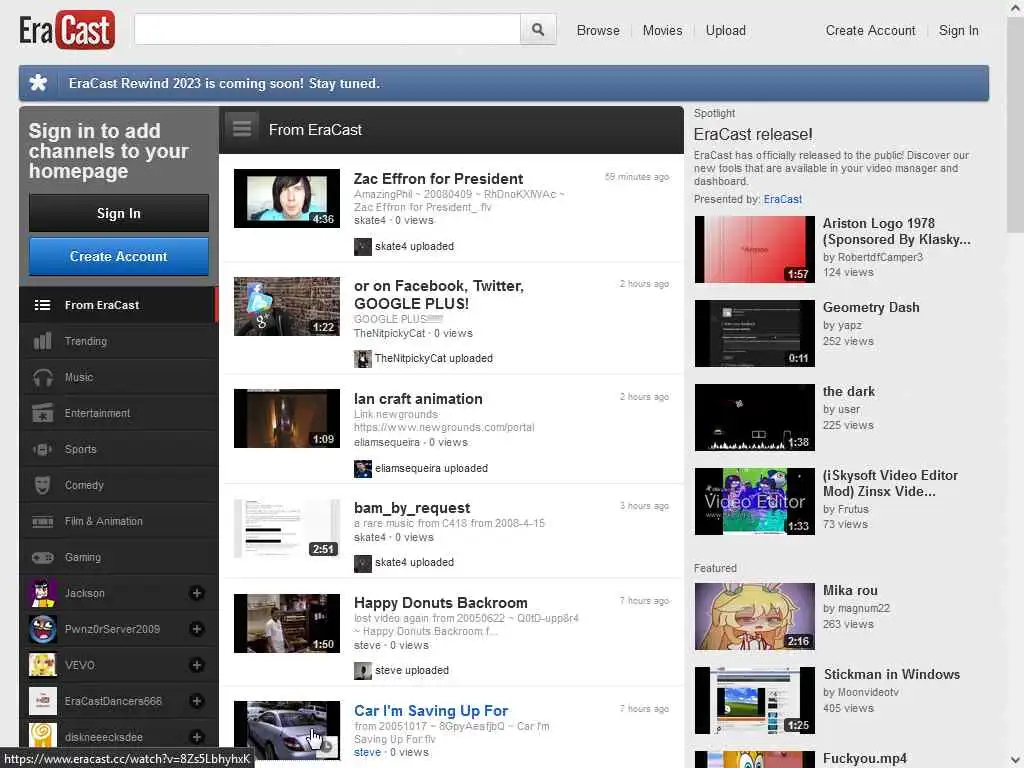Screen dimensions: 1024x768
Task: Open the EraCast presenter link in Spotlight
Action: (782, 199)
